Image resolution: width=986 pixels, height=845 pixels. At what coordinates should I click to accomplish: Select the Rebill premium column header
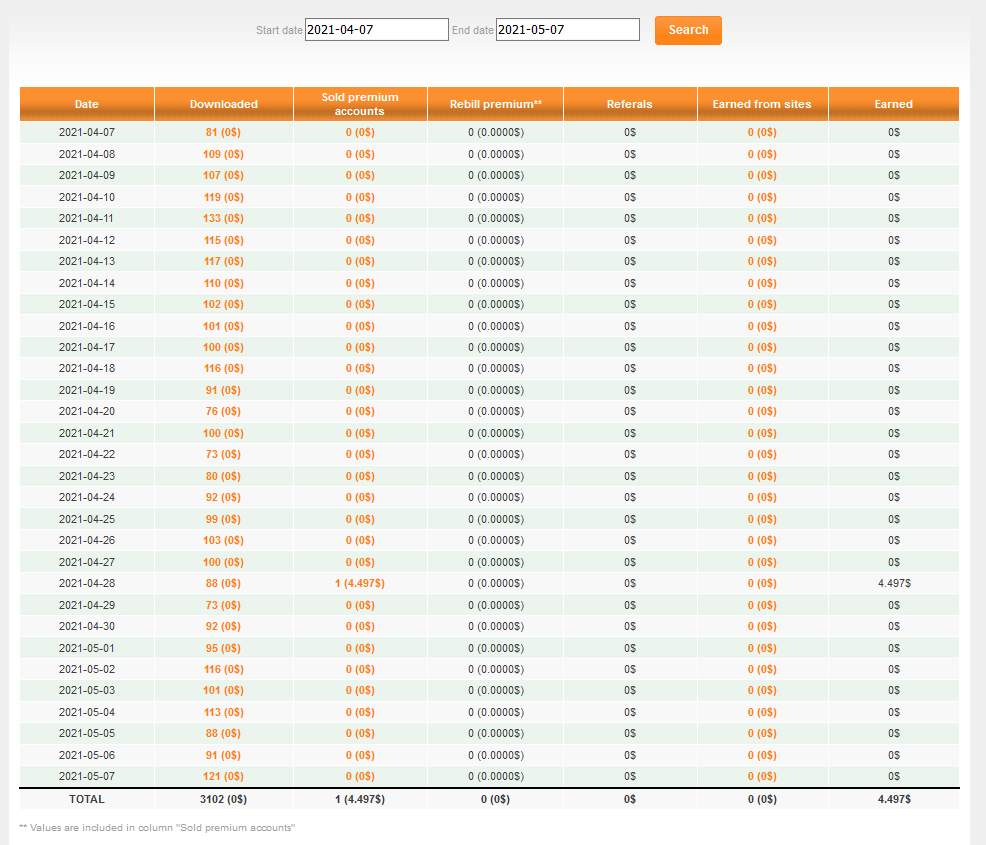[496, 104]
